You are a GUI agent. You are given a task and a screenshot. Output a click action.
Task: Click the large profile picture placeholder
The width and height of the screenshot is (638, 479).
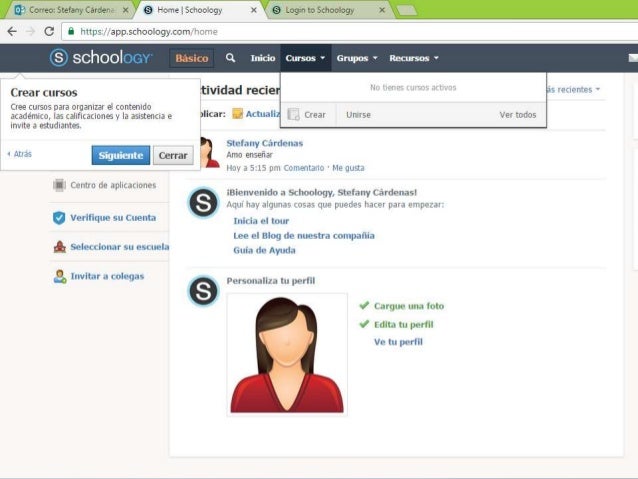(287, 354)
